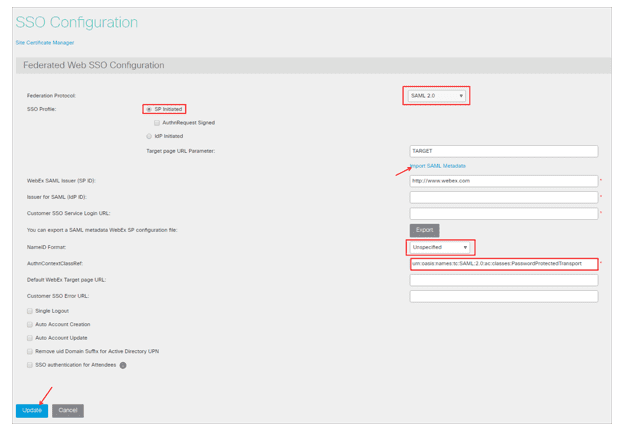The width and height of the screenshot is (623, 435).
Task: Click the NameID Format label
Action: point(46,247)
